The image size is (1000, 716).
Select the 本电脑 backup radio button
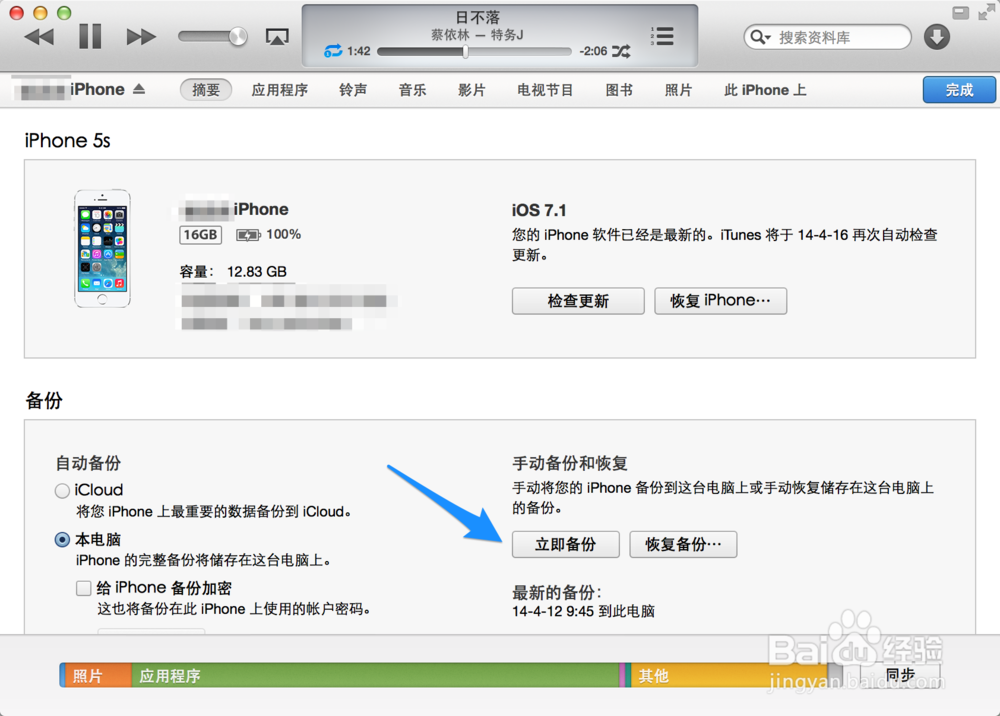(x=62, y=540)
